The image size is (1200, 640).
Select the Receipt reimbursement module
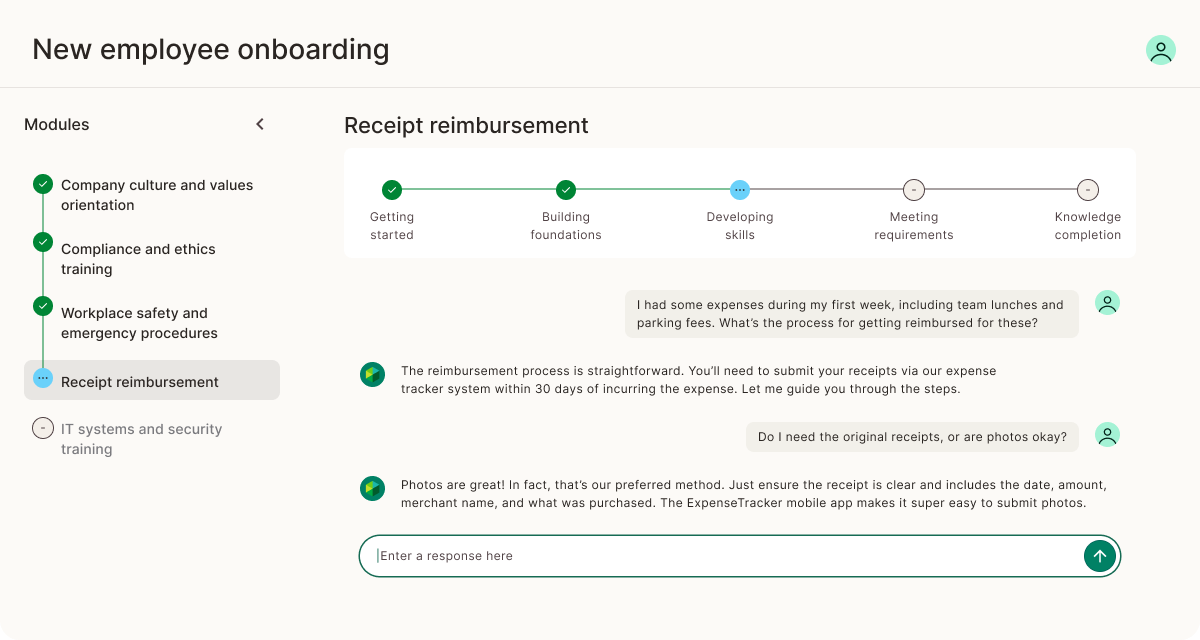(139, 381)
